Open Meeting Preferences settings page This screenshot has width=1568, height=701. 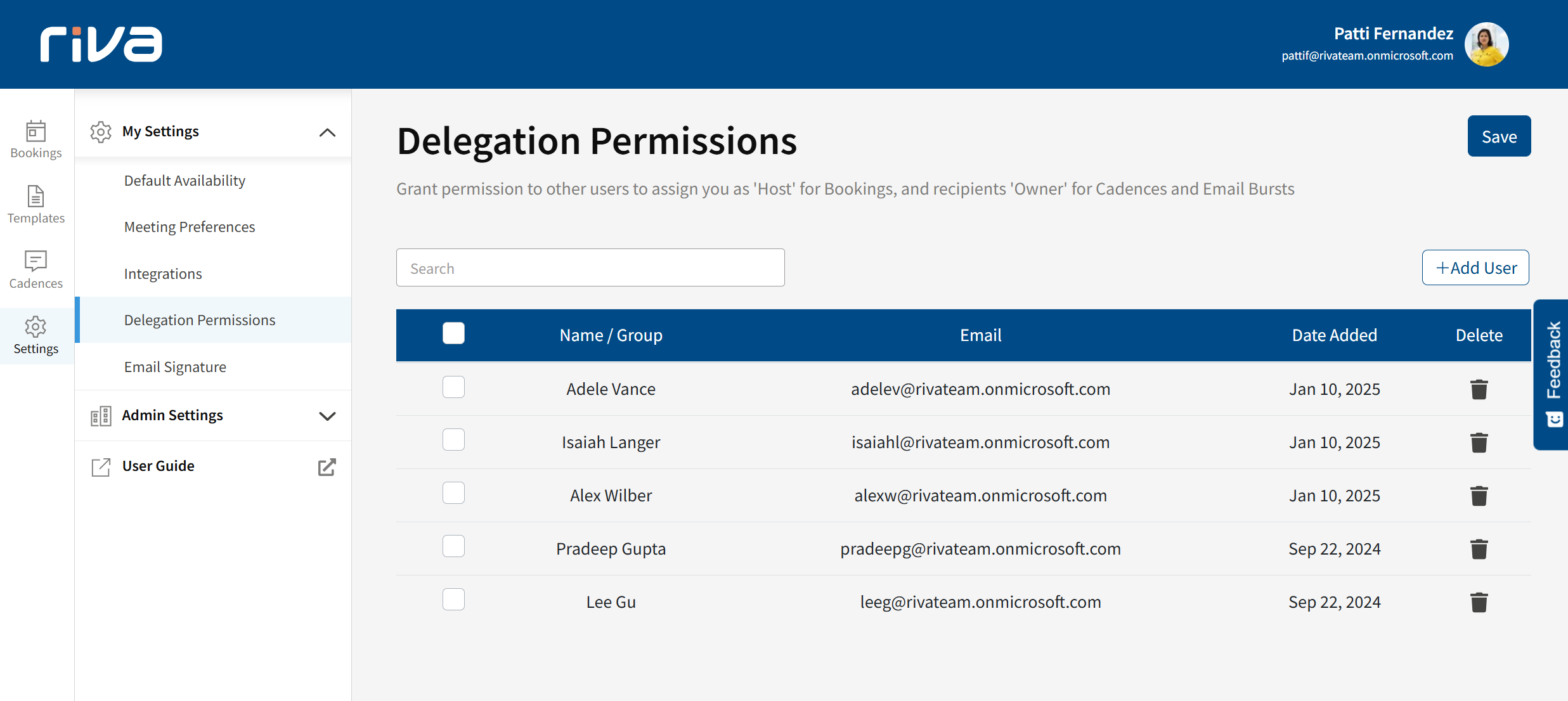point(190,227)
